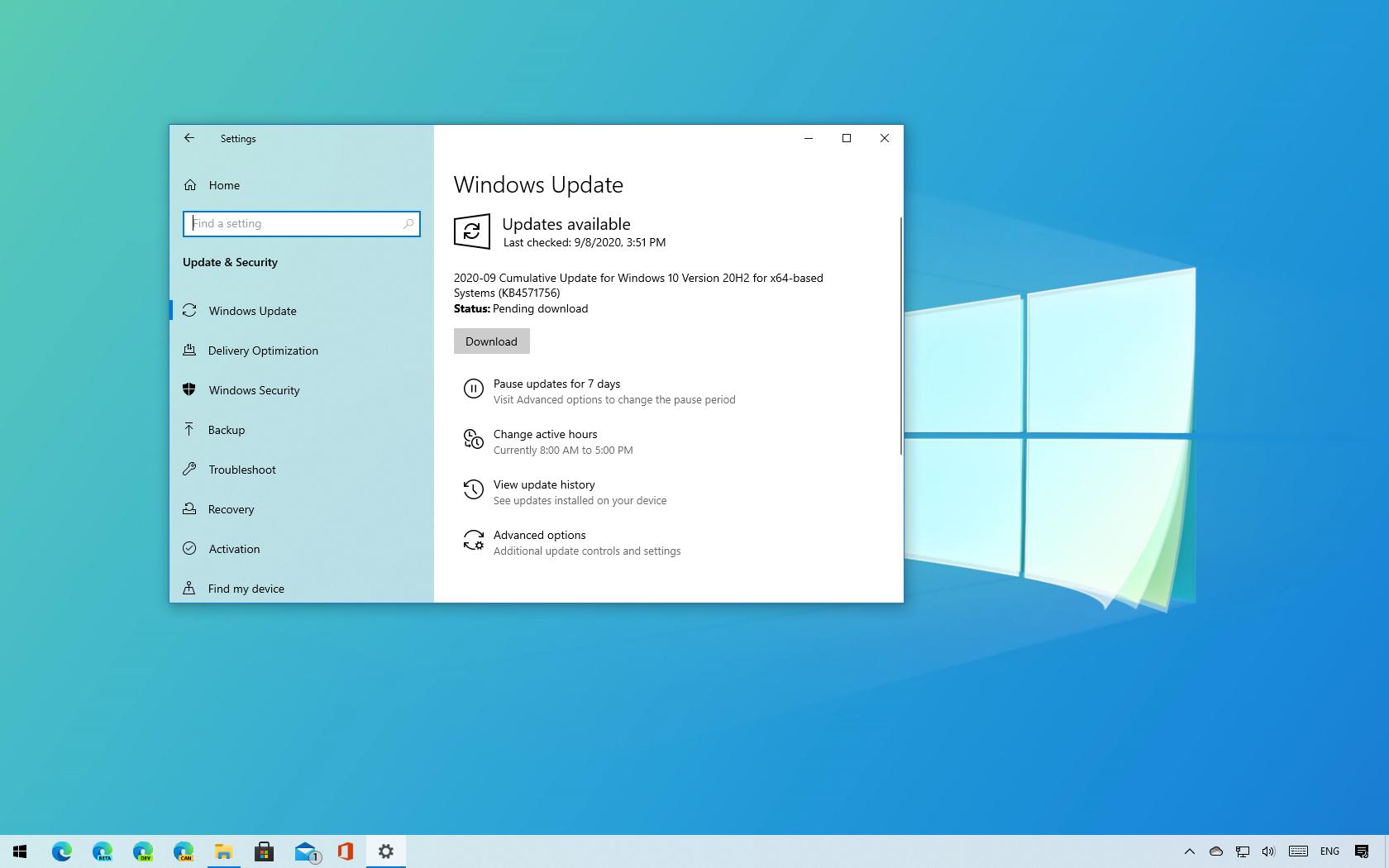1389x868 pixels.
Task: Download the KB4571756 cumulative update
Action: (x=491, y=341)
